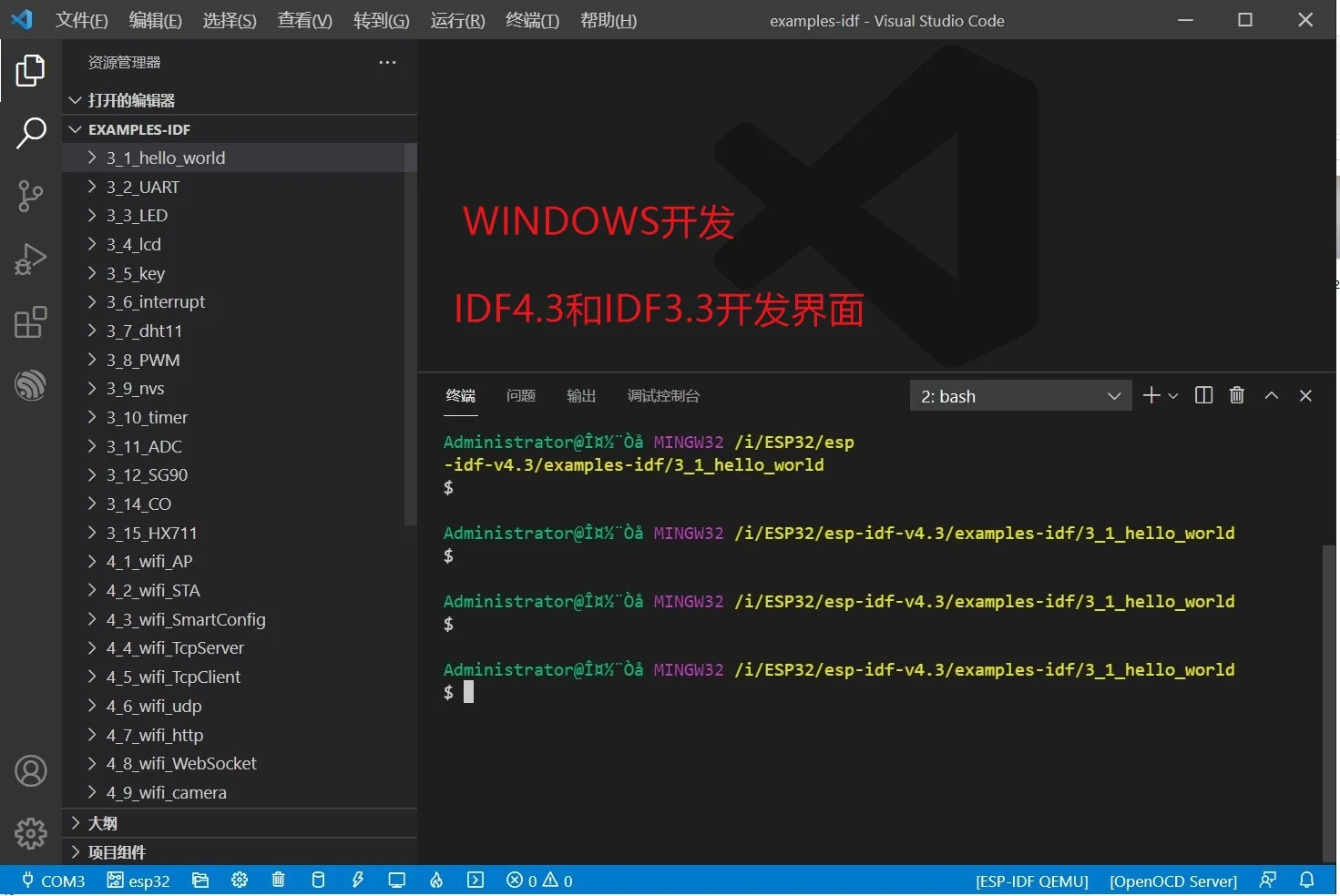
Task: Open the Search view in activity bar
Action: point(31,133)
